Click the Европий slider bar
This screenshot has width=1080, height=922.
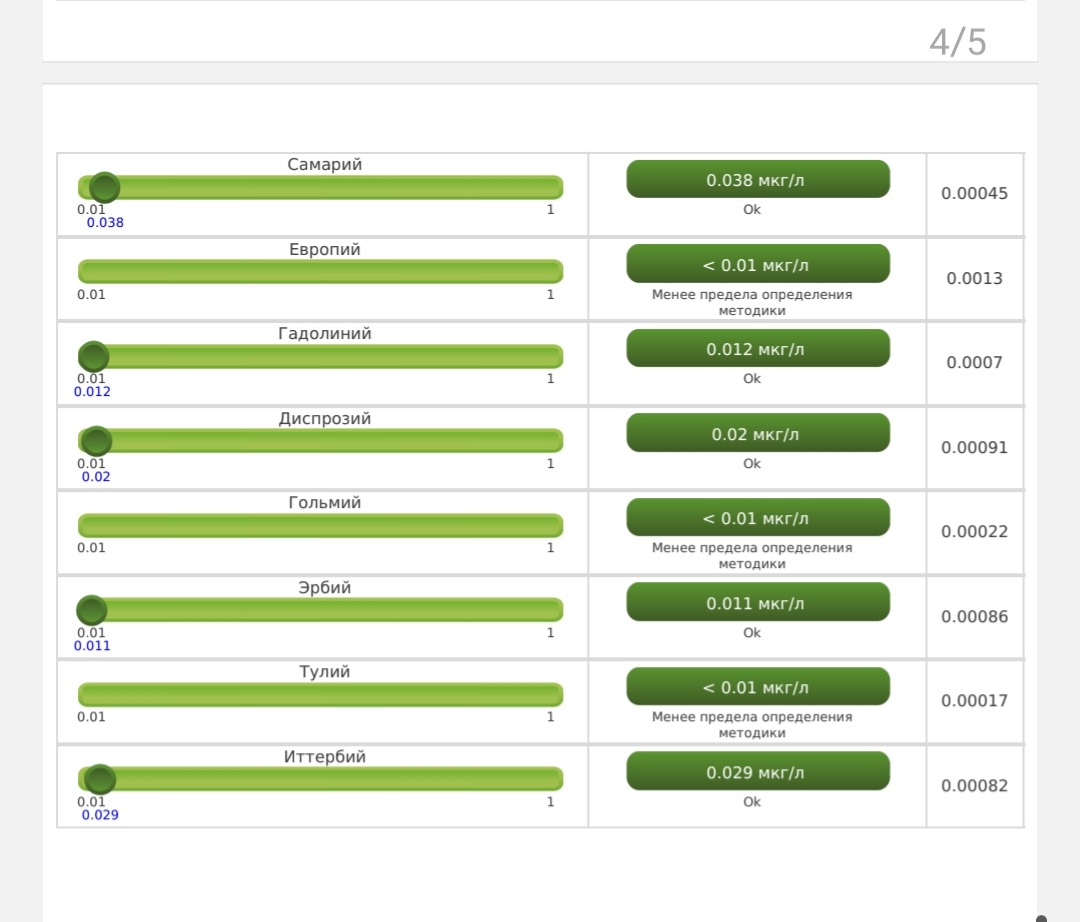coord(320,271)
